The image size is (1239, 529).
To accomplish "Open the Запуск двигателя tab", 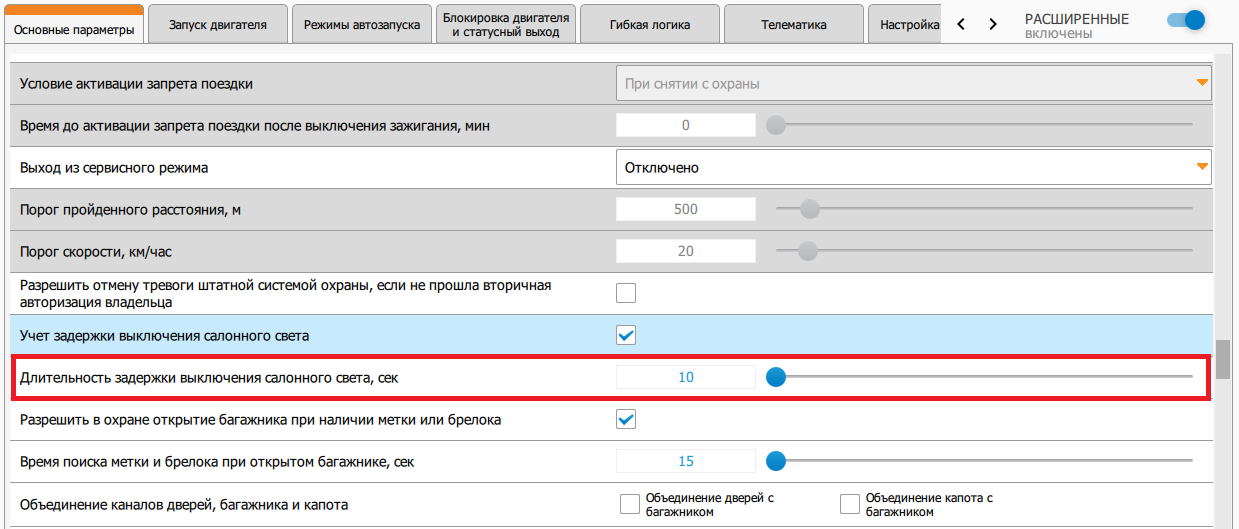I will [x=217, y=25].
